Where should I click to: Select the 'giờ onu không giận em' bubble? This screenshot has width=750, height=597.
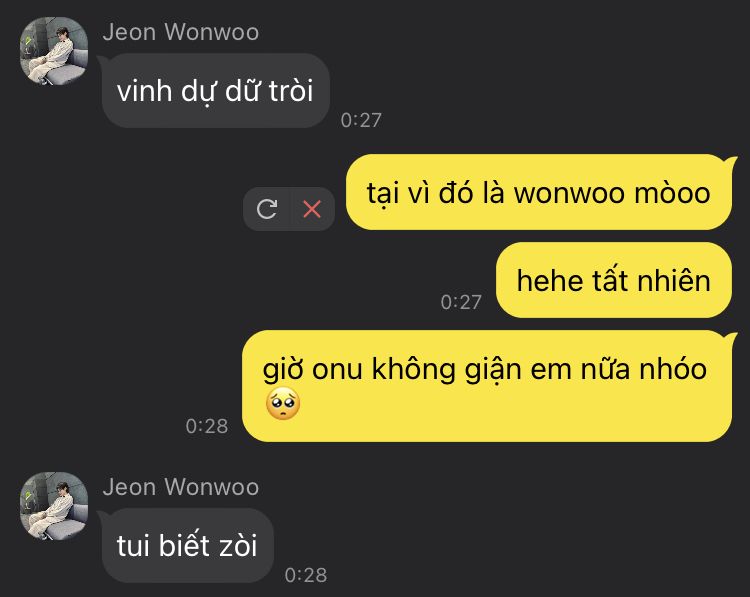coord(487,386)
